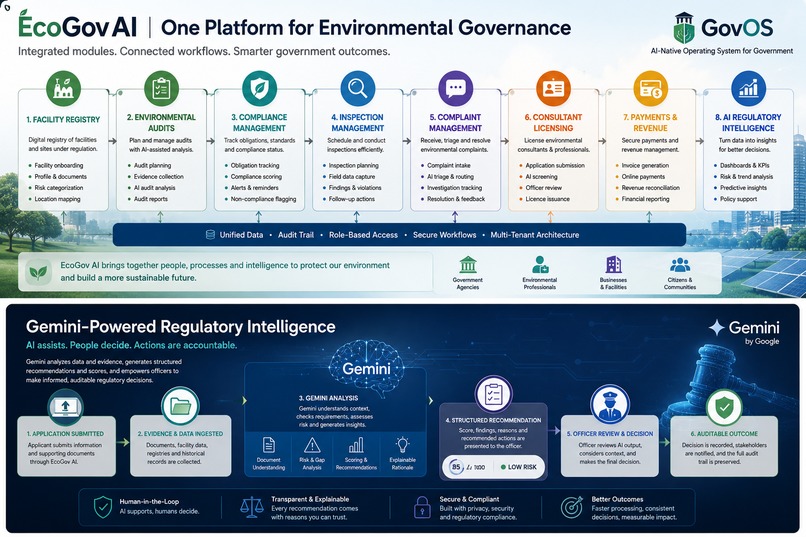Viewport: 806px width, 537px height.
Task: Click the Facility Registry factory icon
Action: pyautogui.click(x=64, y=88)
